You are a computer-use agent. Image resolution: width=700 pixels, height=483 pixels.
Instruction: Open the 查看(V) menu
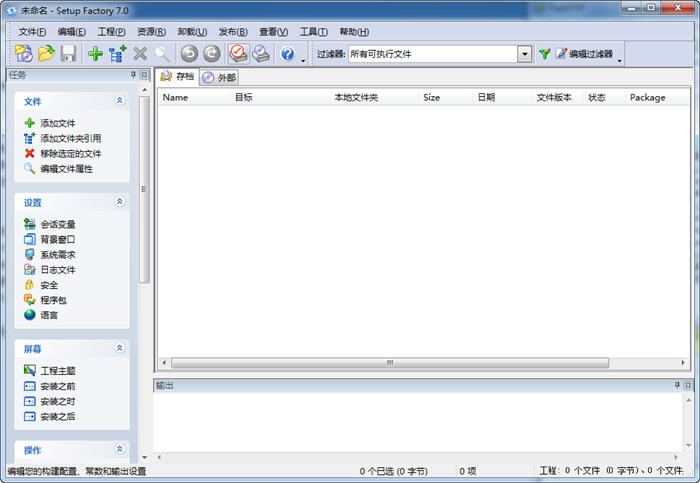(x=273, y=32)
